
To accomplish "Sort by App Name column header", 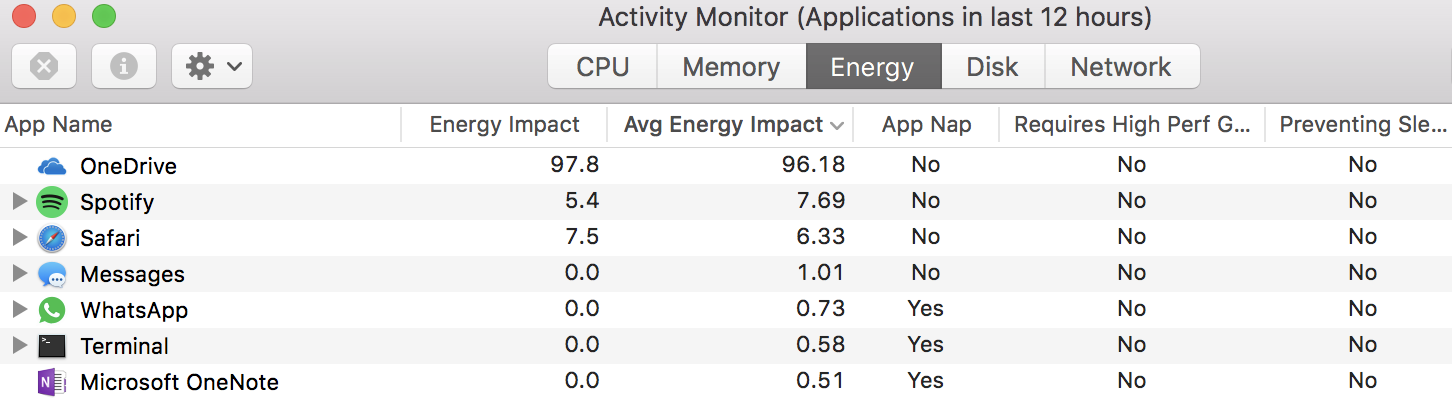I will point(200,125).
